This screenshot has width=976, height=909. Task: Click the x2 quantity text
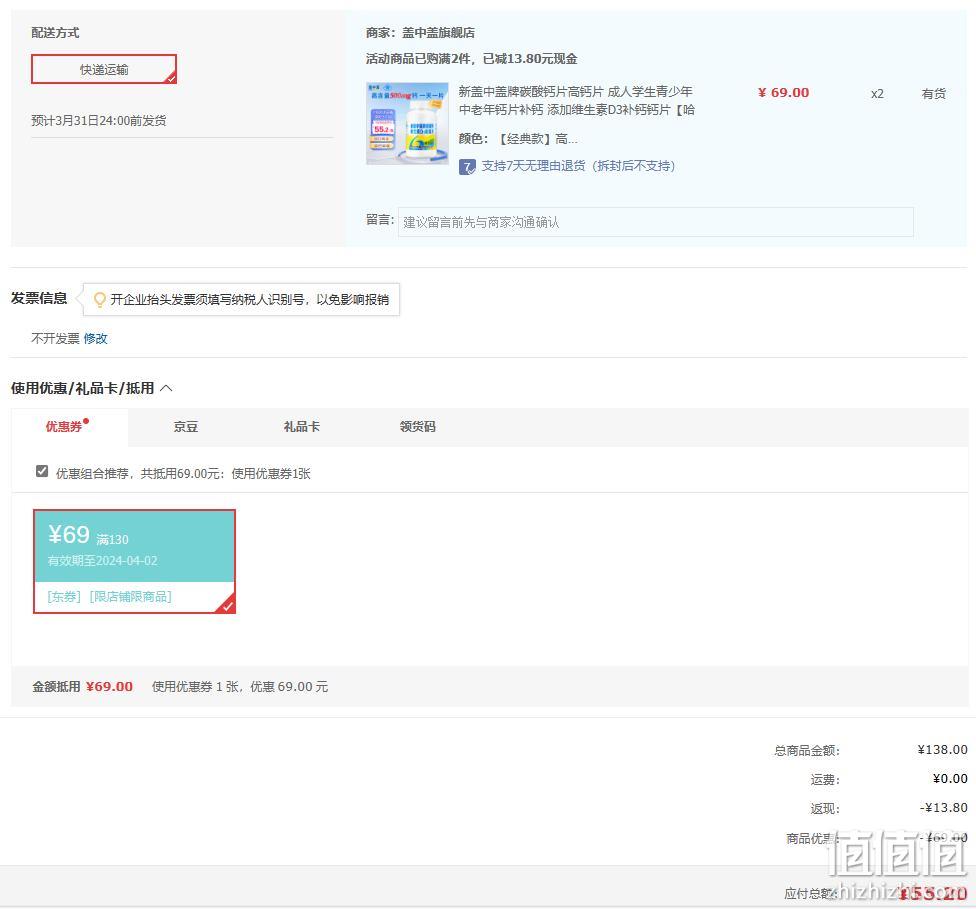tap(877, 94)
